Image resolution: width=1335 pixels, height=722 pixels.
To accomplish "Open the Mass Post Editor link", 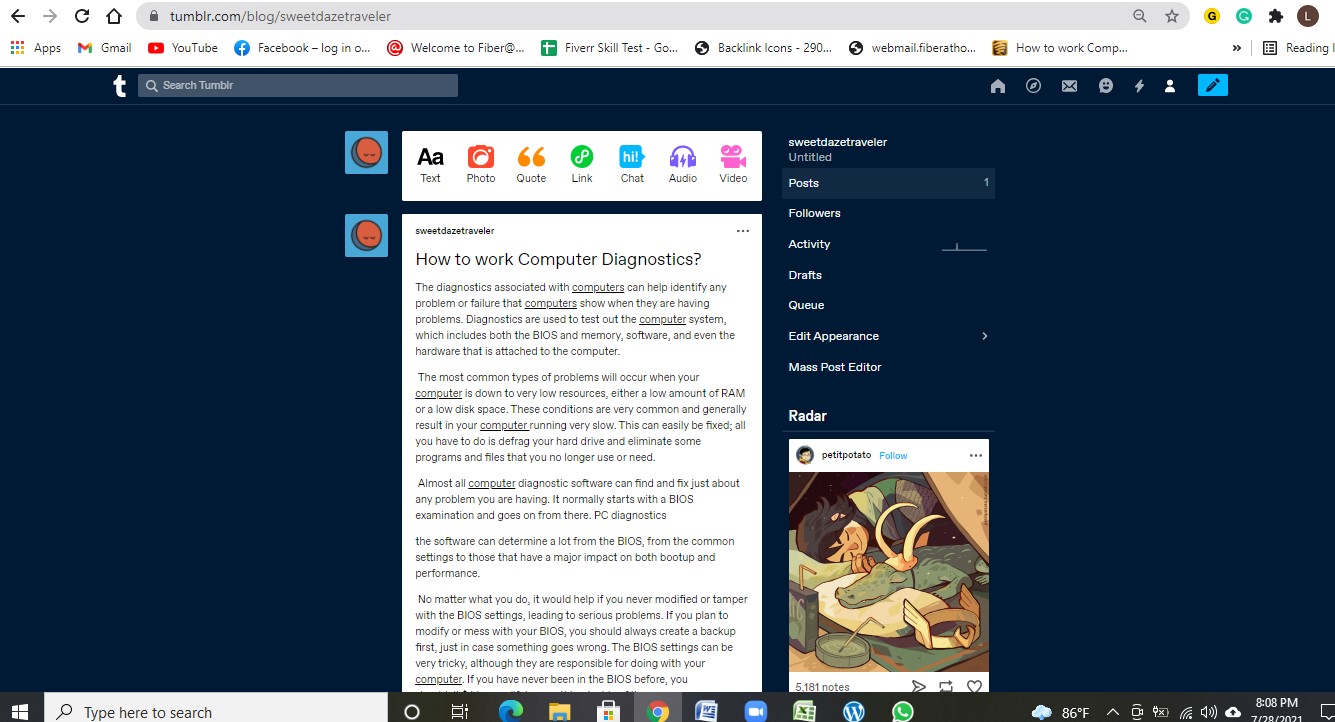I will [x=835, y=367].
